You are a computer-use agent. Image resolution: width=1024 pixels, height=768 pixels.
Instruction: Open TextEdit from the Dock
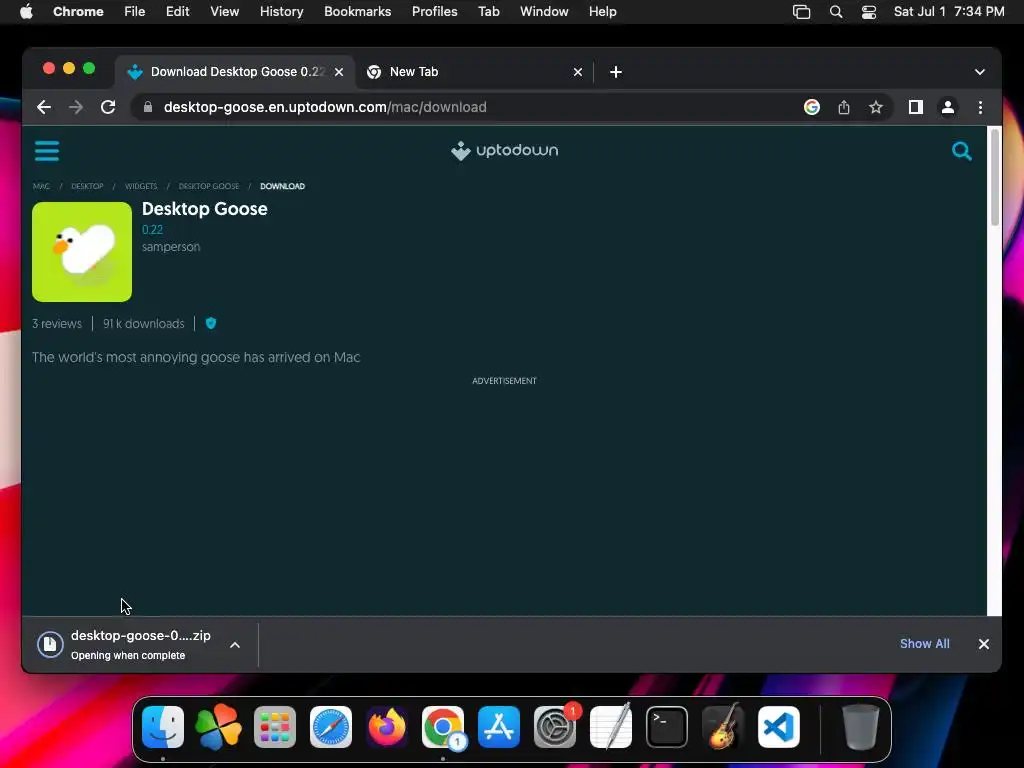click(611, 727)
